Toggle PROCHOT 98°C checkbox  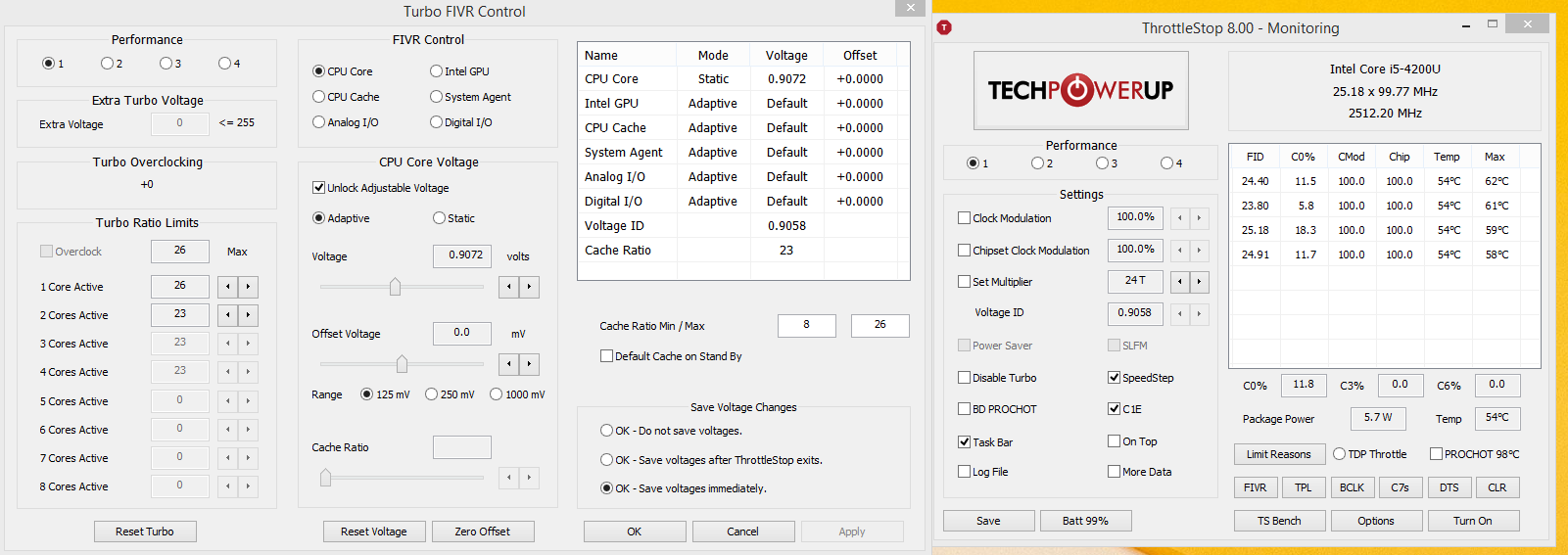[1437, 454]
